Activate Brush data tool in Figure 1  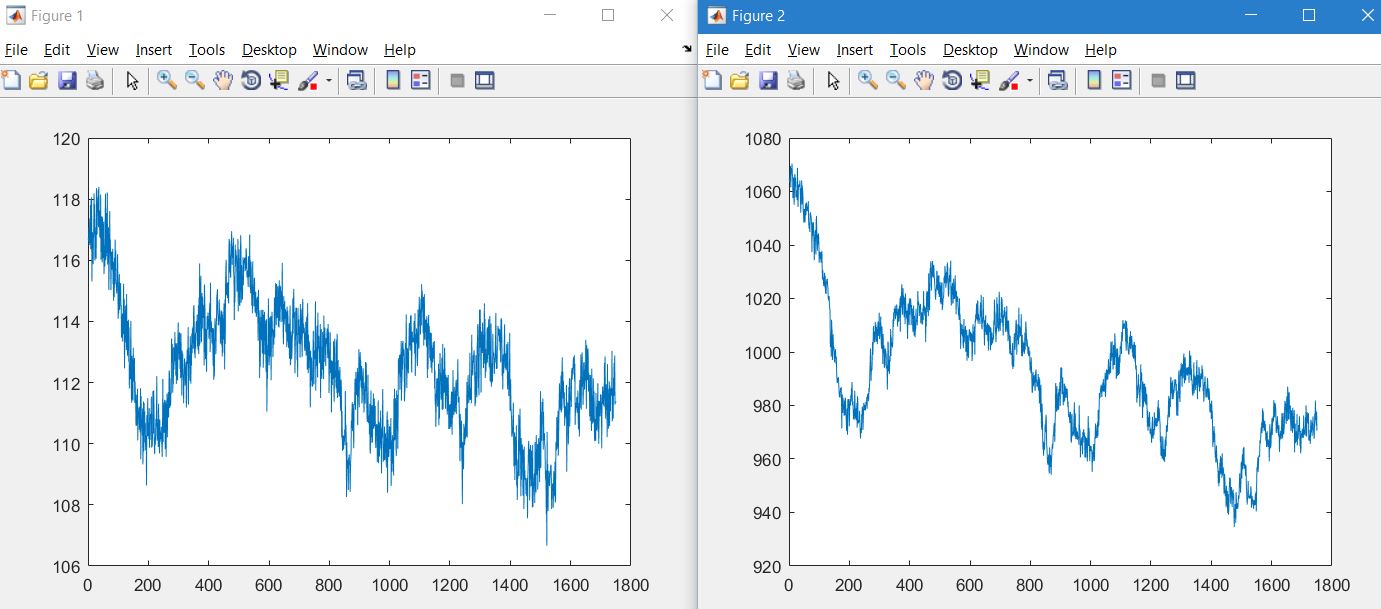click(x=309, y=81)
